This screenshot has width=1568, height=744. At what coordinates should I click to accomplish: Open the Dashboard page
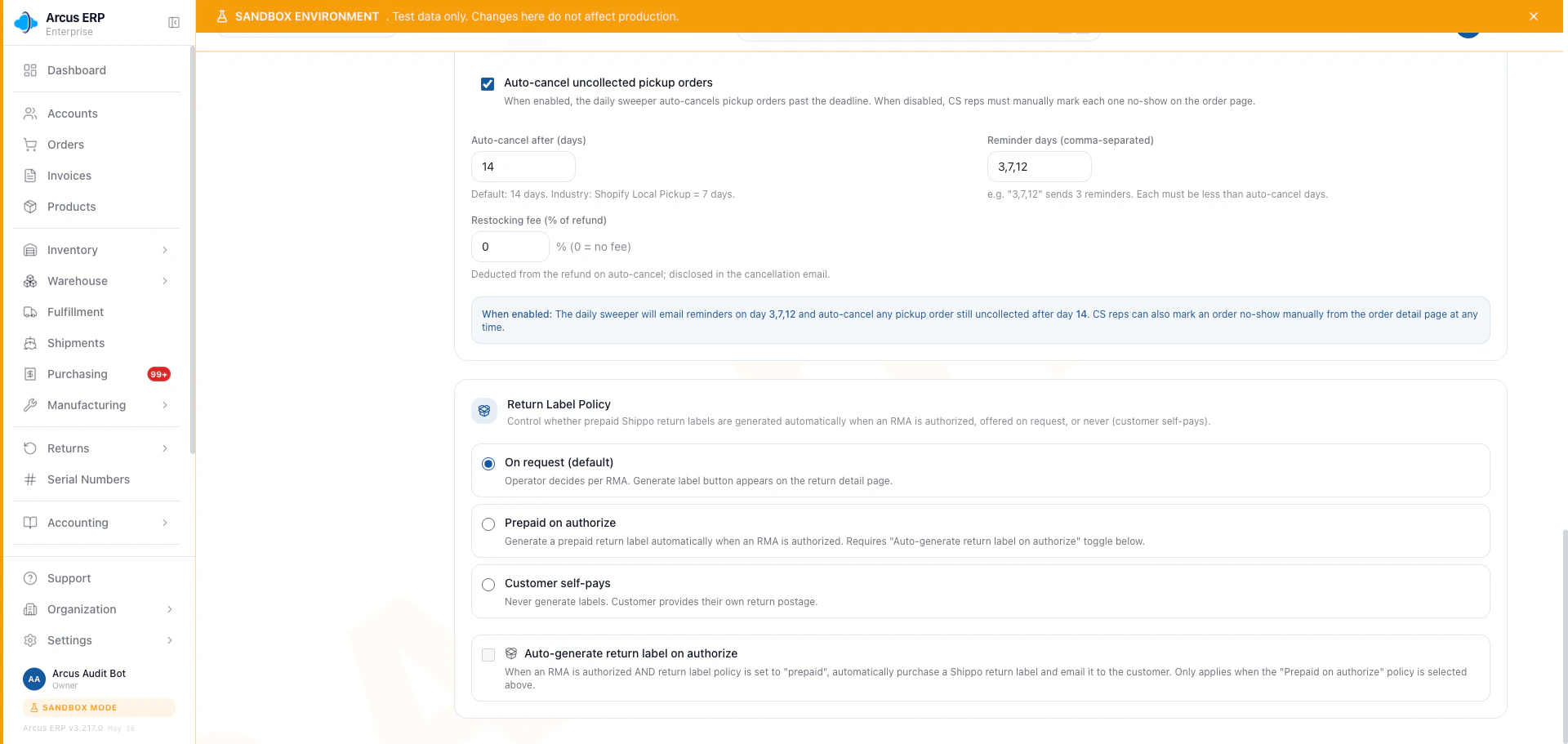(97, 70)
